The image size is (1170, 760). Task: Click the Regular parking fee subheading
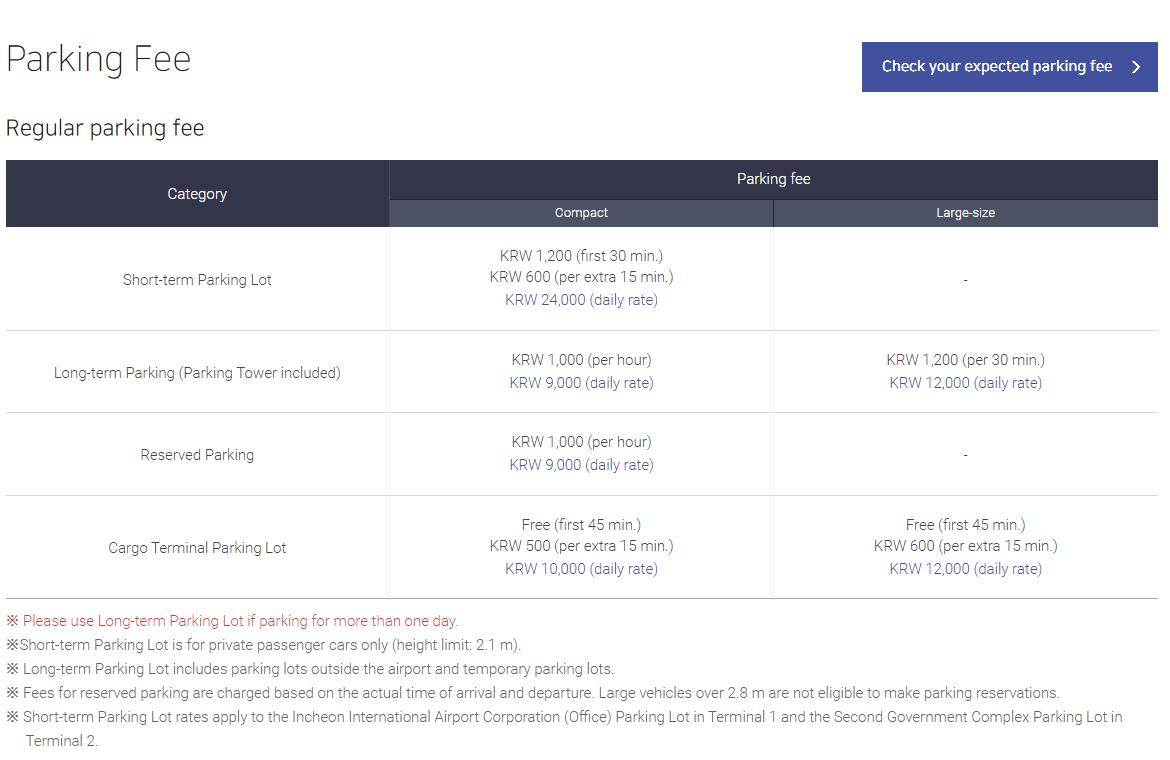(x=105, y=128)
